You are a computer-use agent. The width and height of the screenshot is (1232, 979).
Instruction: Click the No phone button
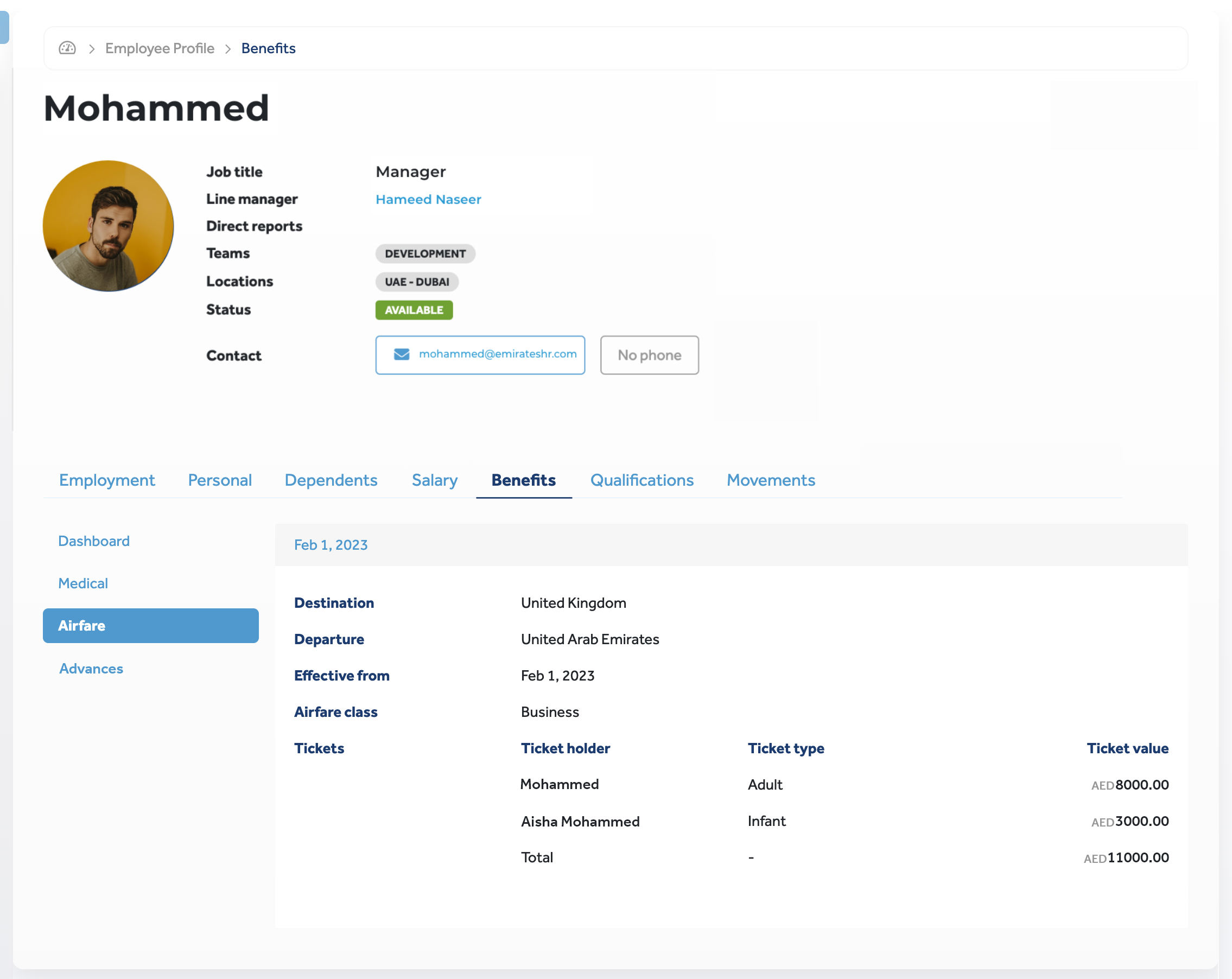[x=649, y=355]
